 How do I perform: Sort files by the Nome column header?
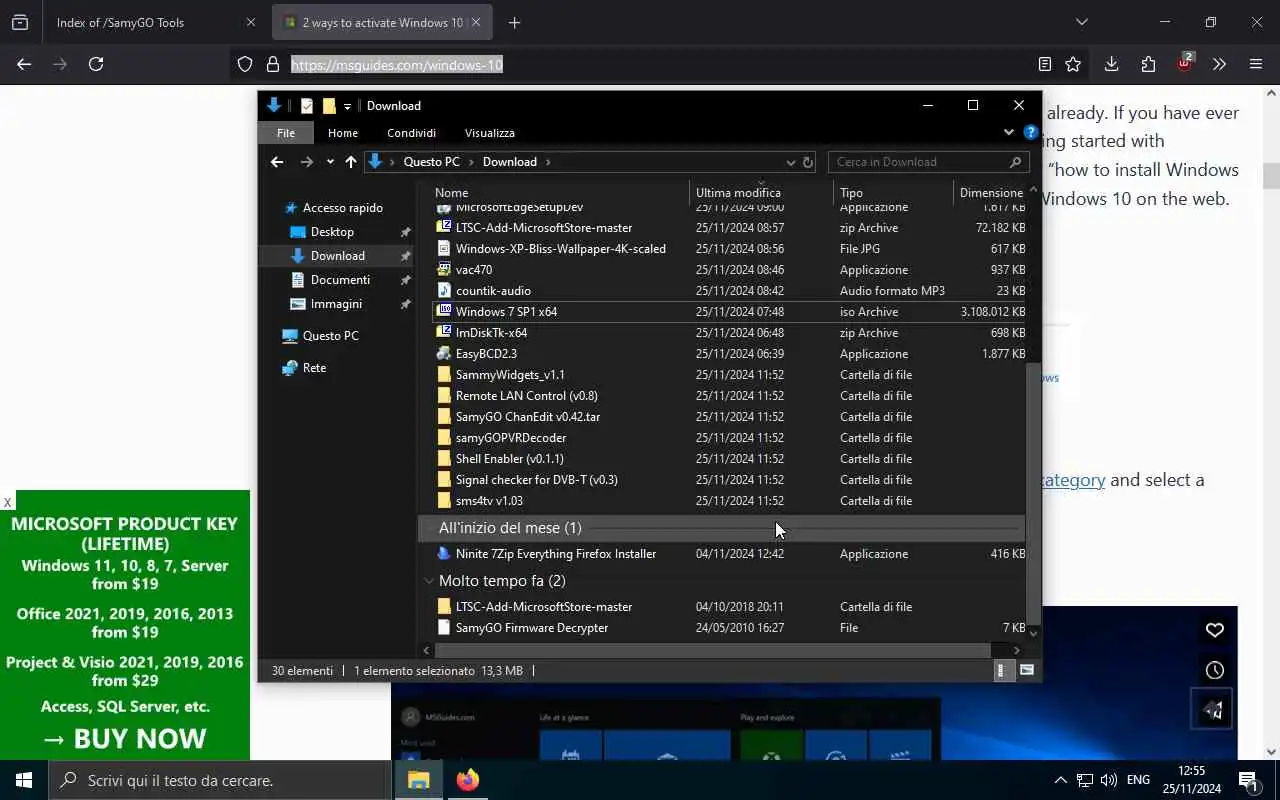560,193
